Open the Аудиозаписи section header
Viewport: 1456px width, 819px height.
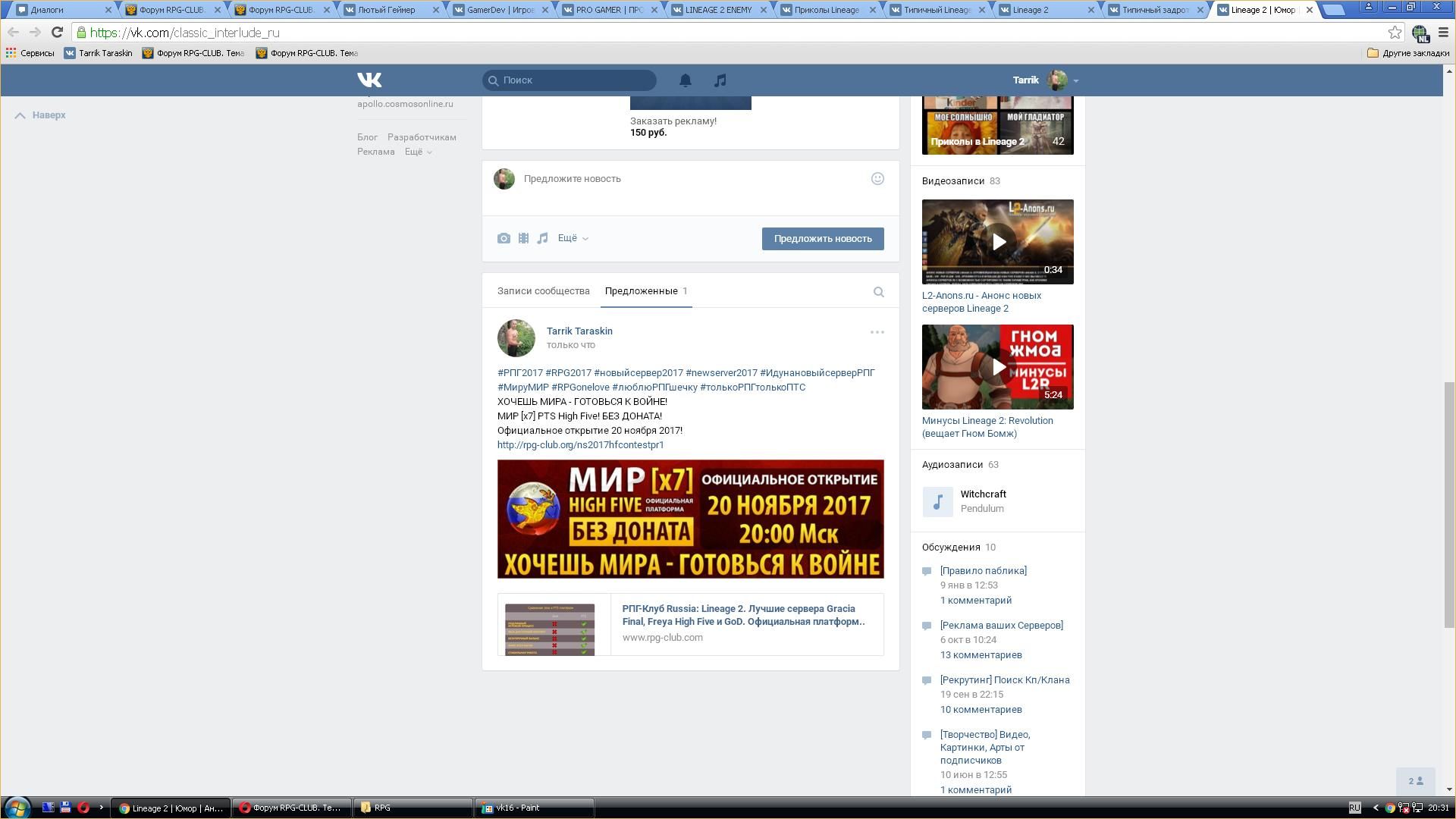(952, 465)
